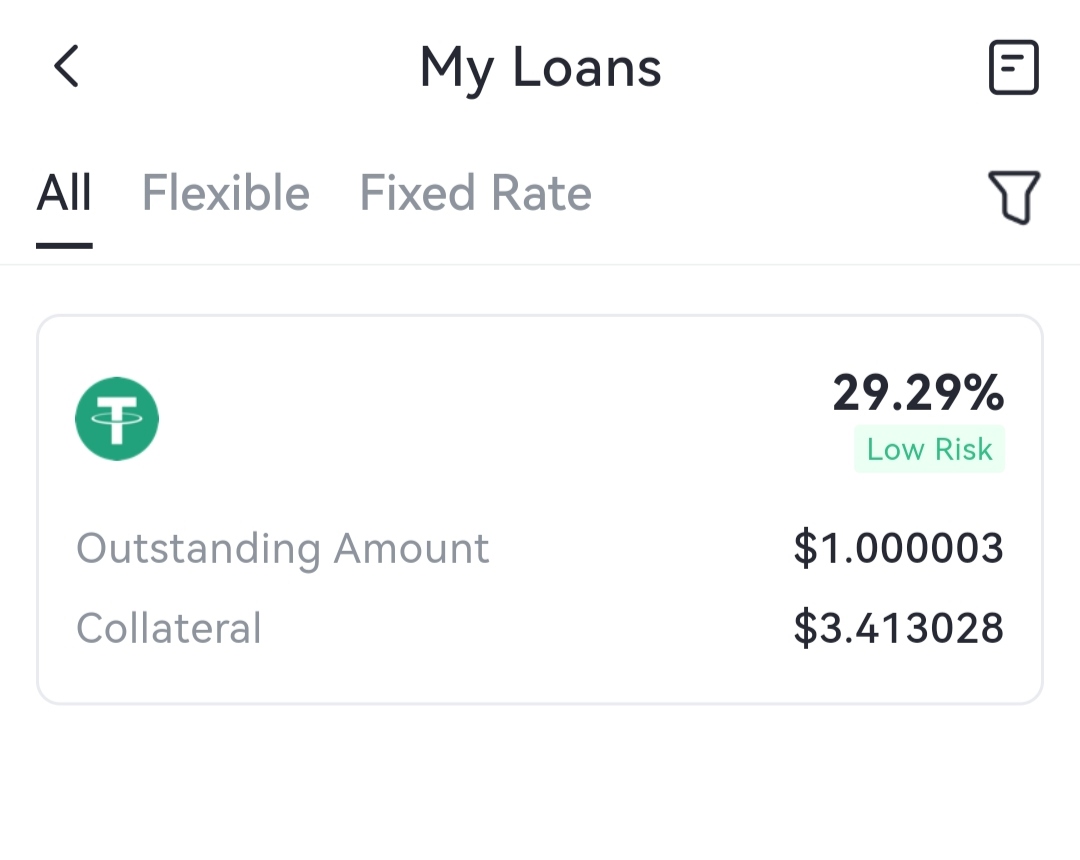Tap the Low Risk badge
Image resolution: width=1080 pixels, height=860 pixels.
929,450
